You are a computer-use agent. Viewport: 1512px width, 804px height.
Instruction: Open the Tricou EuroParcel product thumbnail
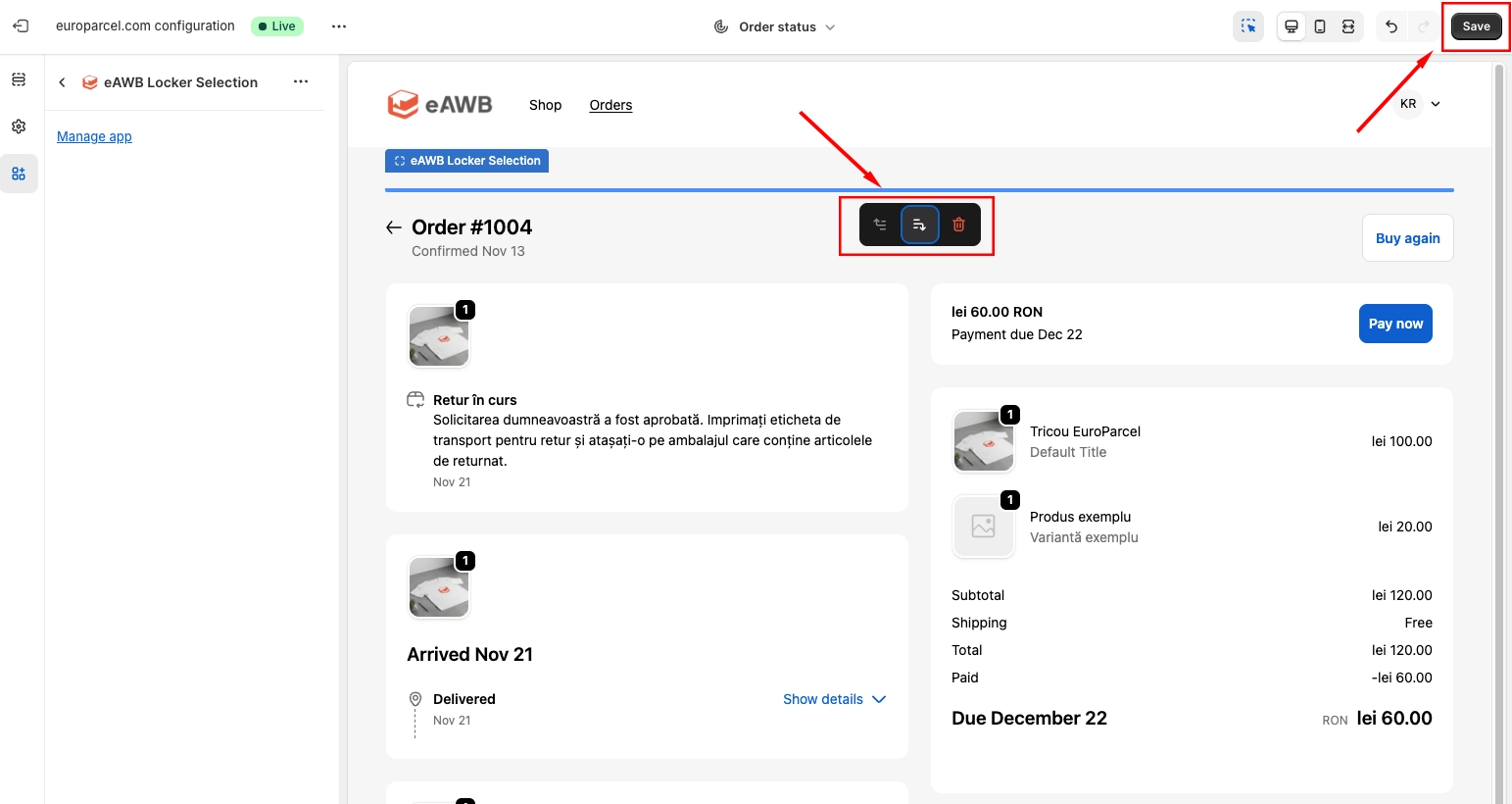[984, 441]
